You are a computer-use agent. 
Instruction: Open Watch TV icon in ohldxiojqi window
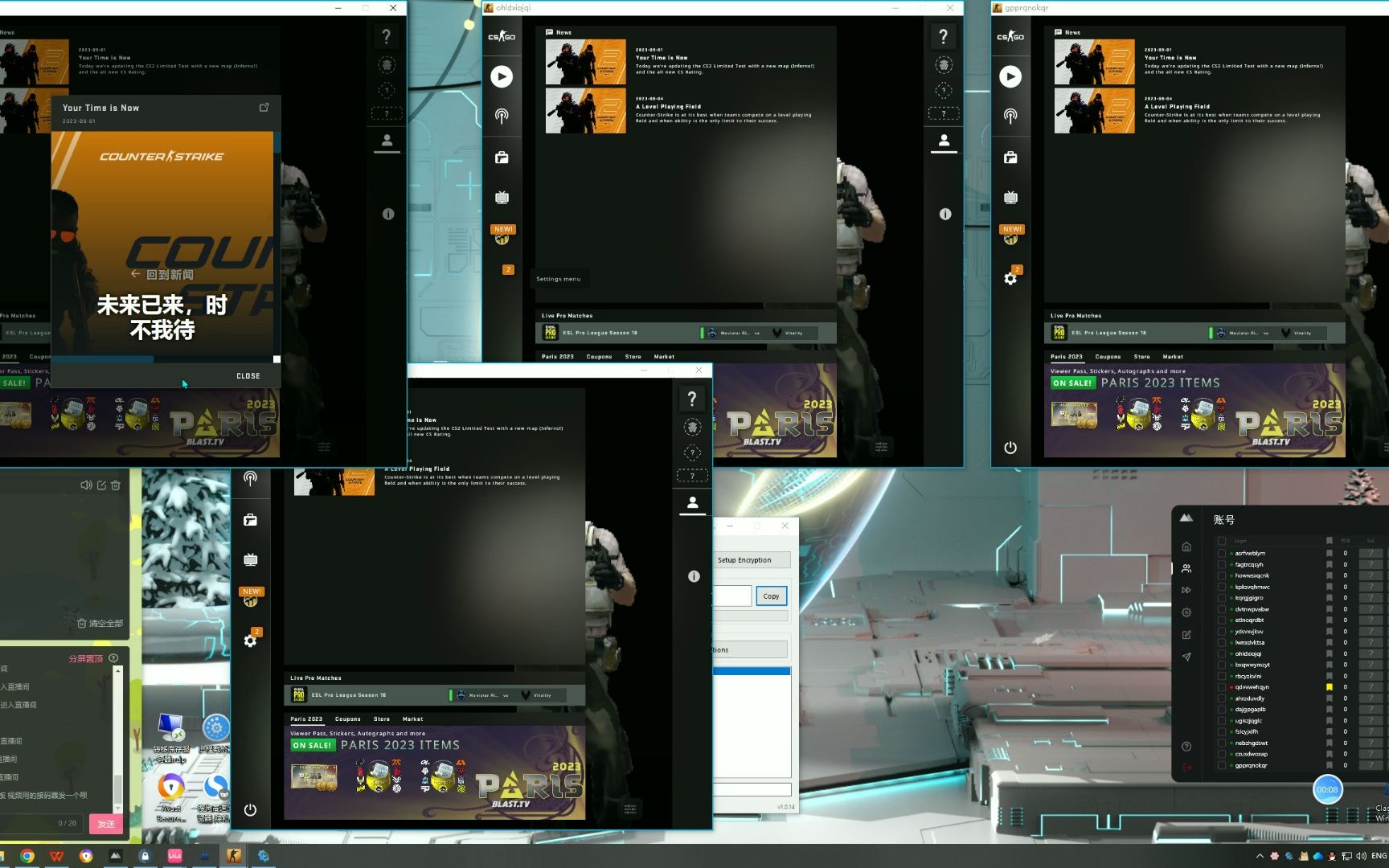click(502, 197)
